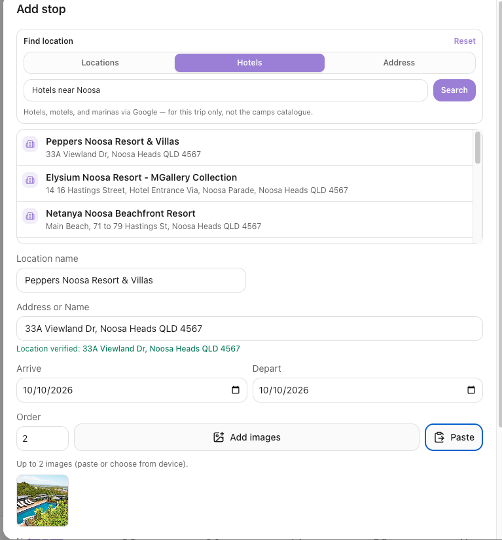Select the Hotels tab

coord(250,63)
